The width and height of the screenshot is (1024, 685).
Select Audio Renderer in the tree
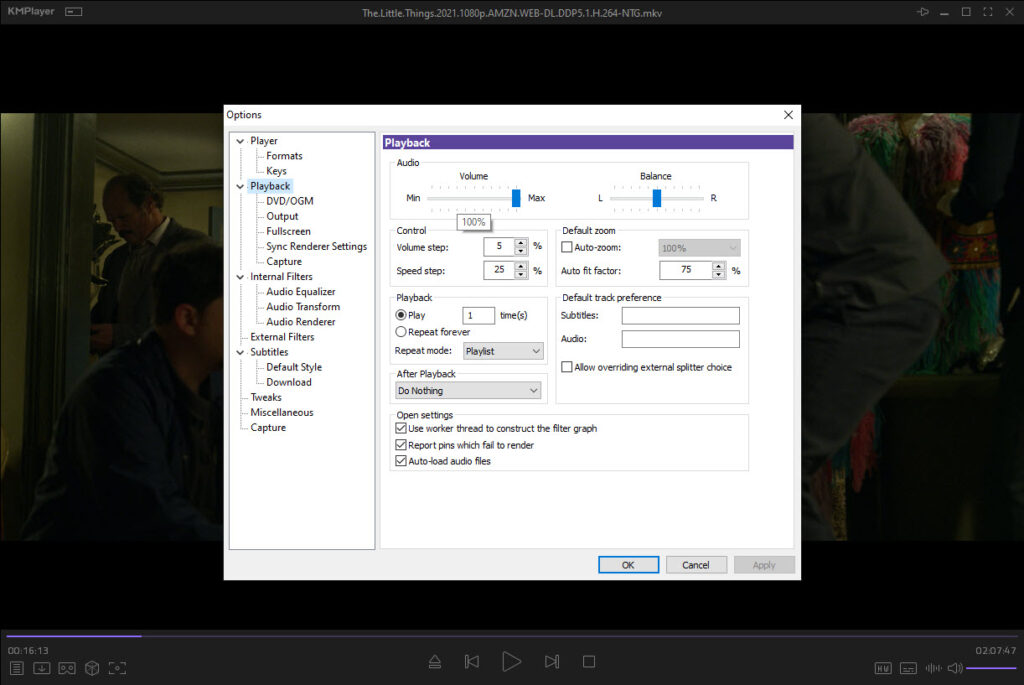click(x=300, y=322)
